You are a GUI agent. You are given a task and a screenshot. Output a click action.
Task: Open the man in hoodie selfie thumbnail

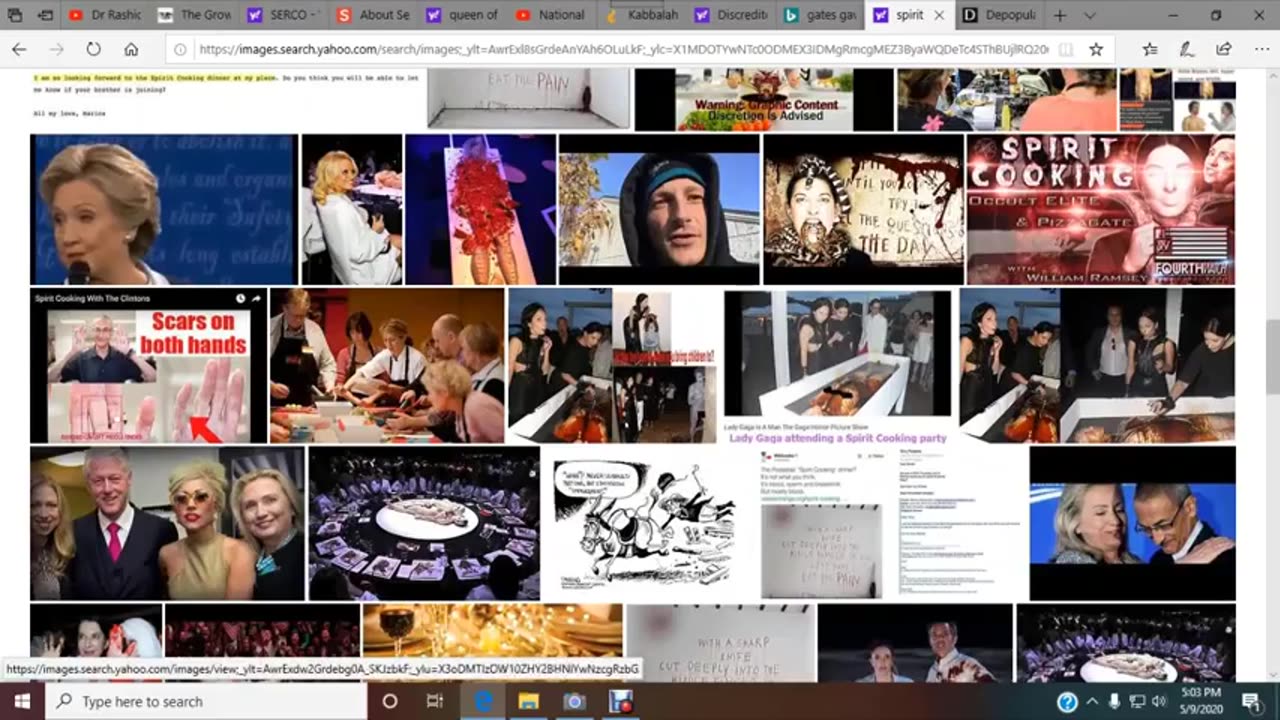(x=659, y=209)
